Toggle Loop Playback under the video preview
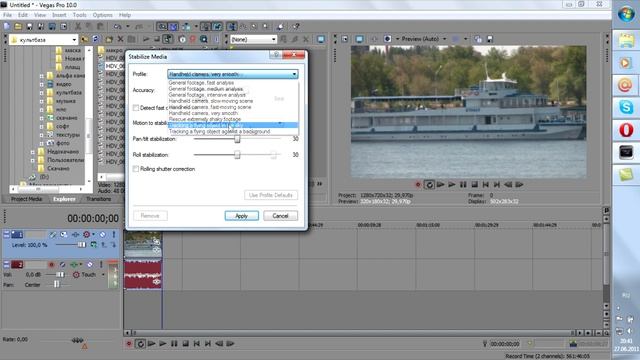 (429, 184)
